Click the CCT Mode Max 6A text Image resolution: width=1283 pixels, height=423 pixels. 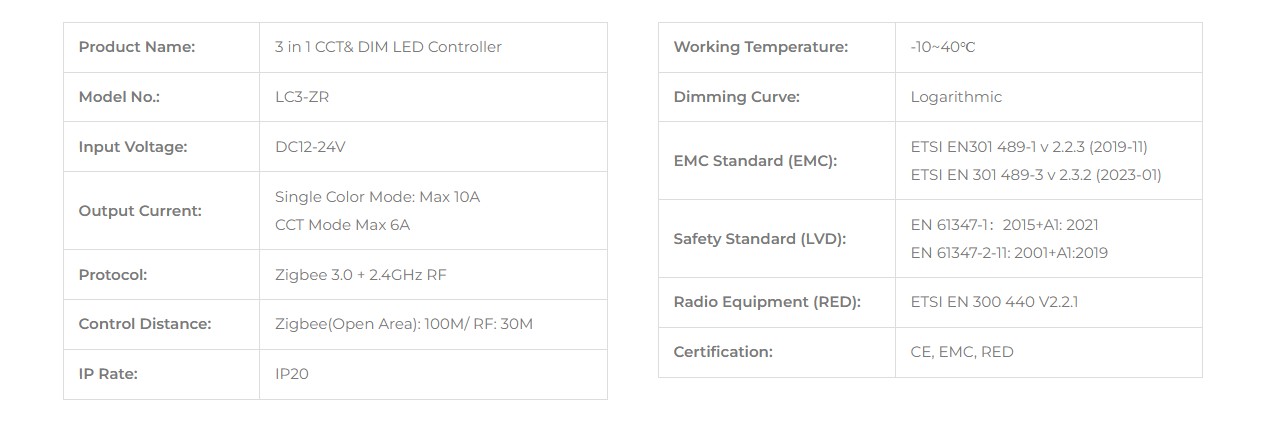point(342,225)
